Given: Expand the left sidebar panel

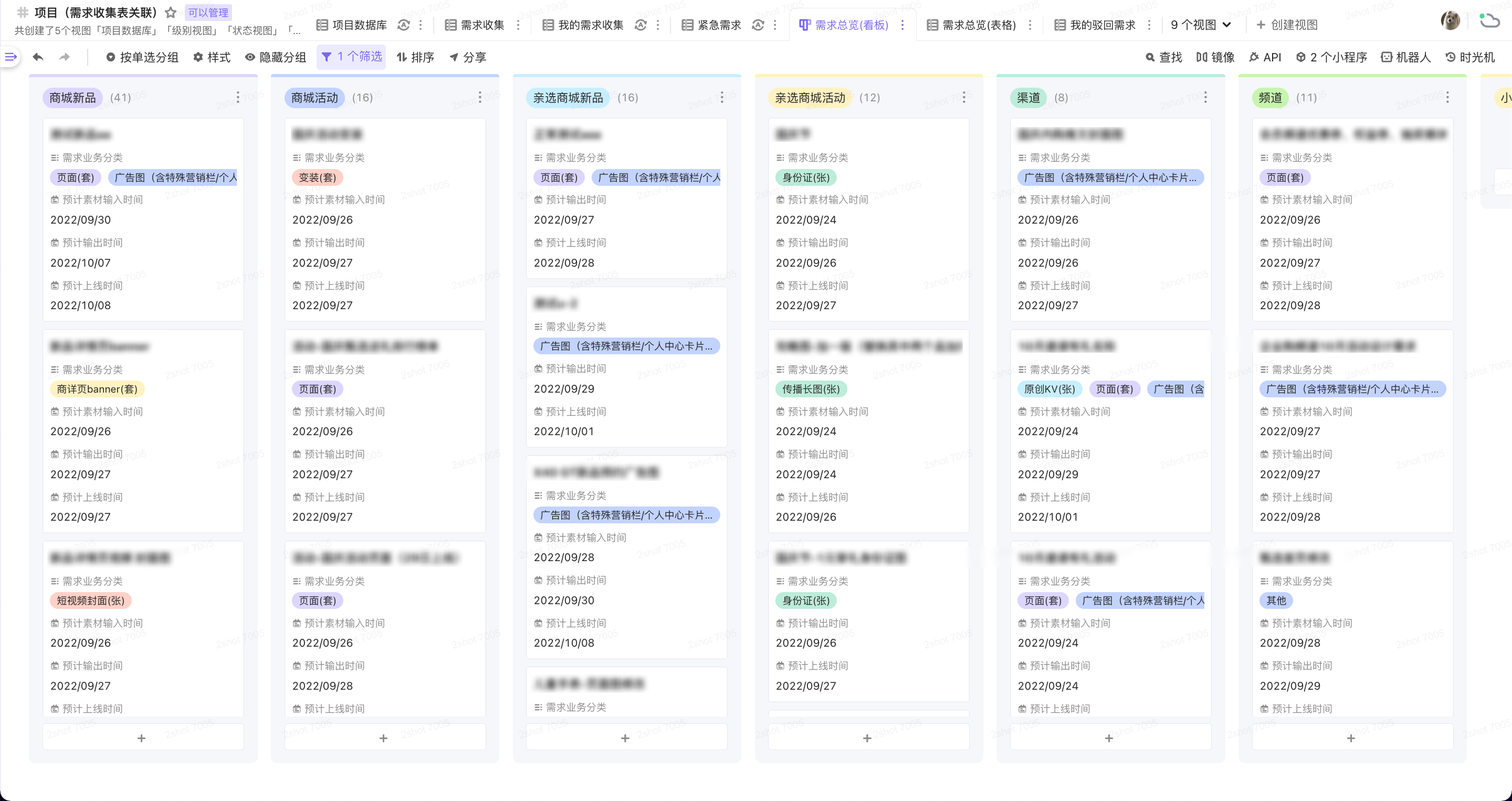Looking at the screenshot, I should click(x=10, y=57).
